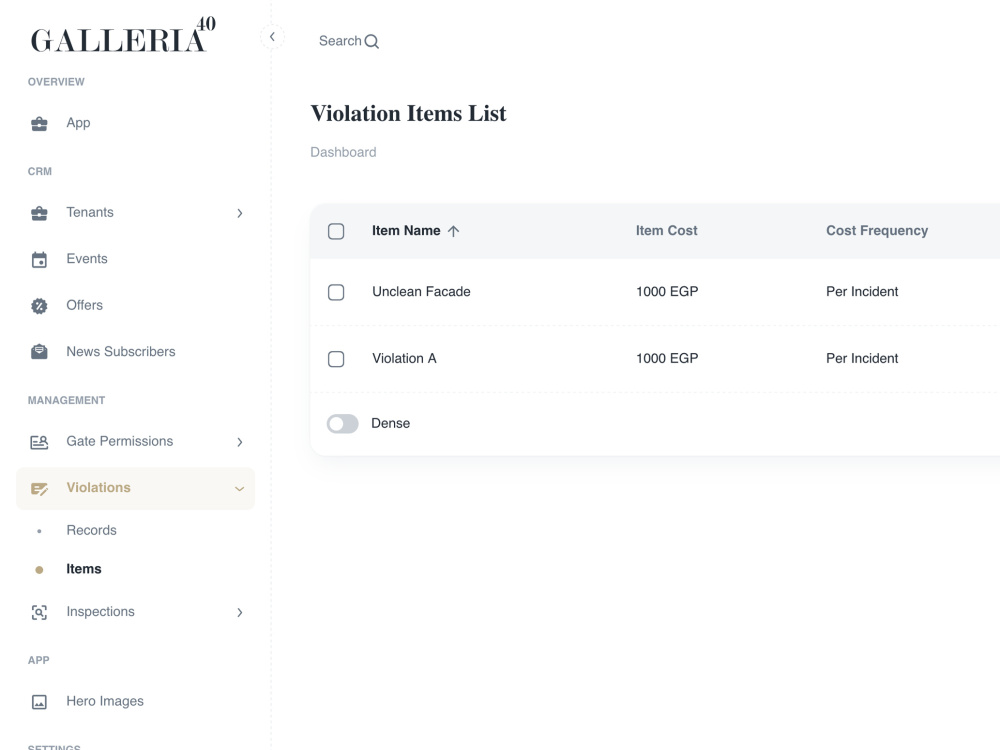Sort by Item Cost column header
Image resolution: width=1000 pixels, height=750 pixels.
tap(666, 231)
